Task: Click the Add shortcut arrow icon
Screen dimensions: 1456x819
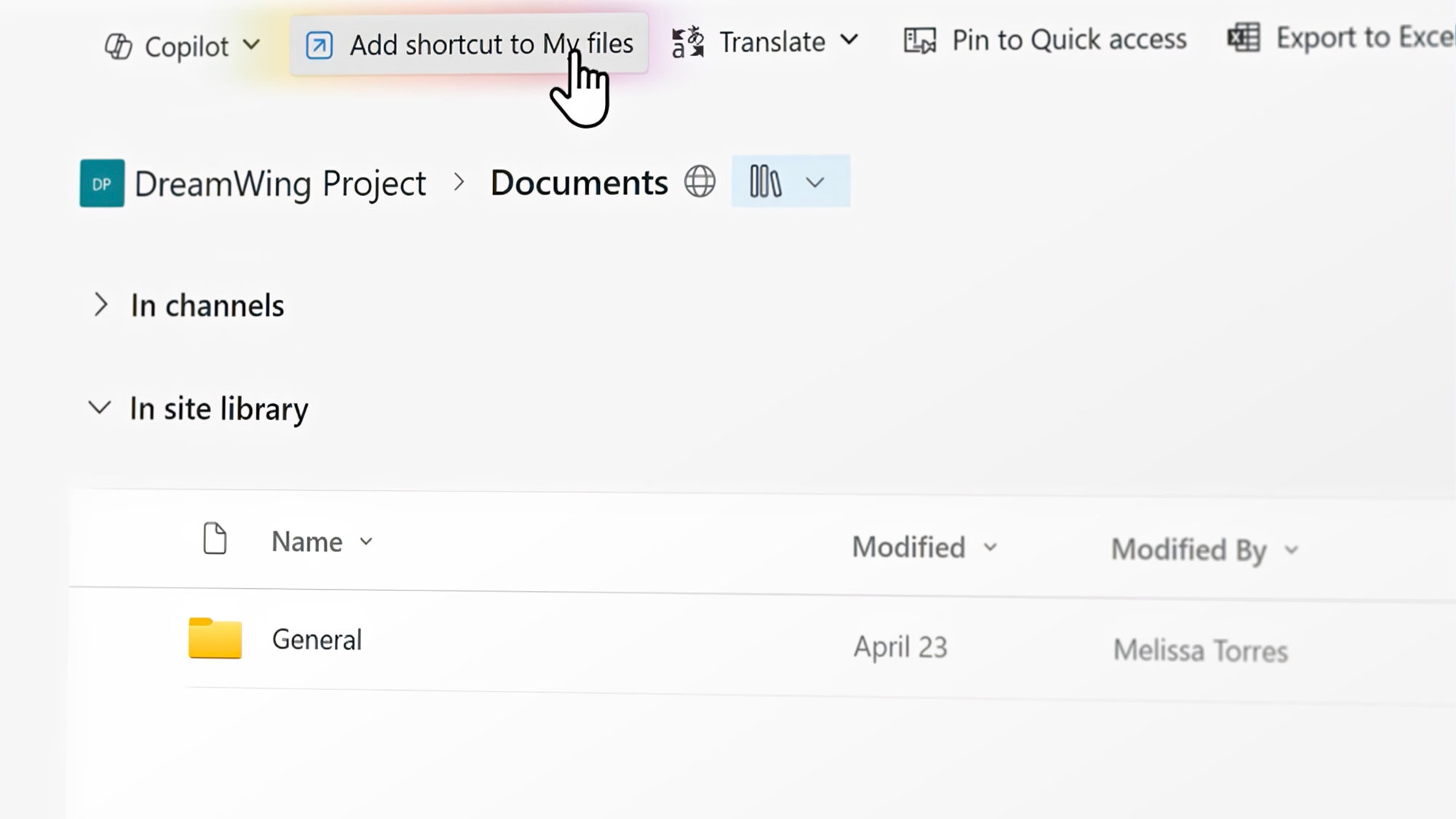Action: [319, 45]
